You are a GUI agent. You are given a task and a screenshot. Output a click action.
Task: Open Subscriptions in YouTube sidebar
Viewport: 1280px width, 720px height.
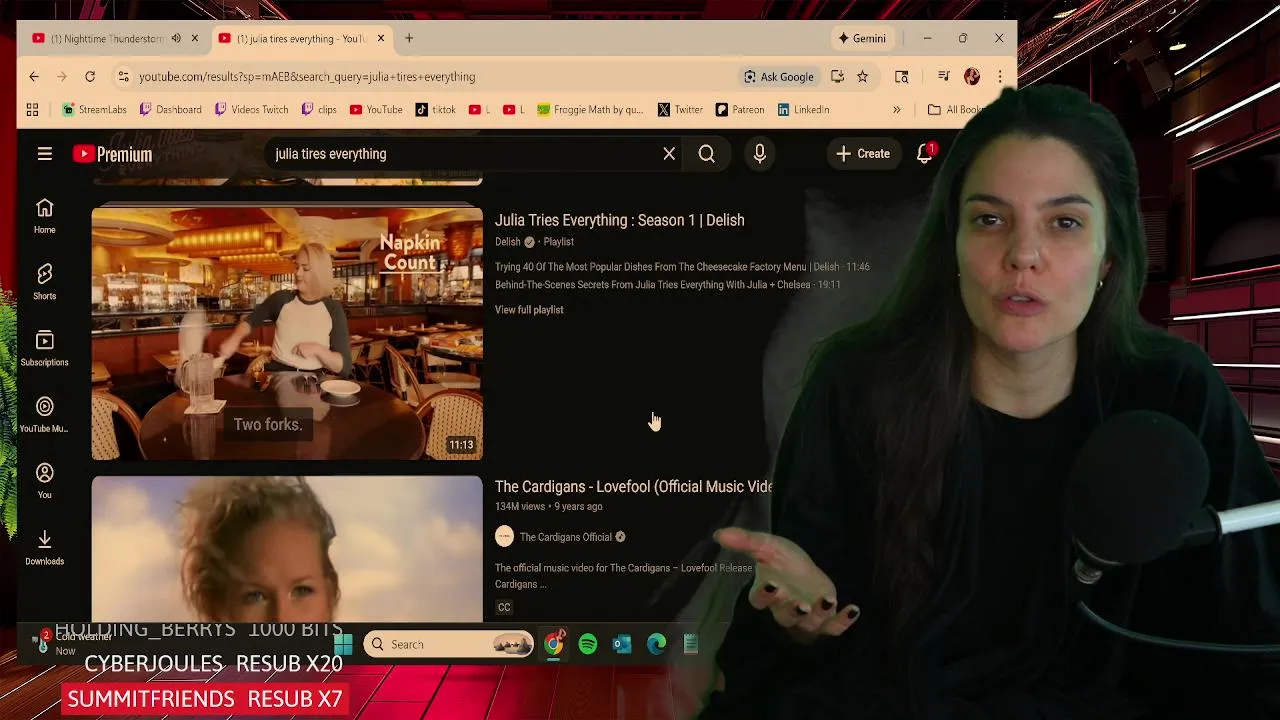pos(44,349)
